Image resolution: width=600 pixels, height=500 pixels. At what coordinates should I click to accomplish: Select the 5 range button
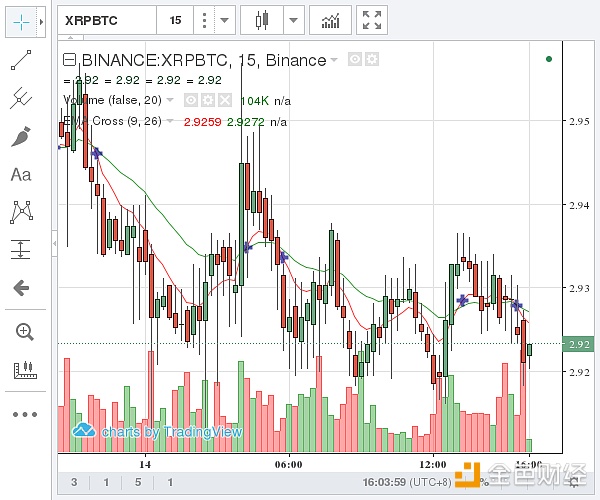click(138, 482)
